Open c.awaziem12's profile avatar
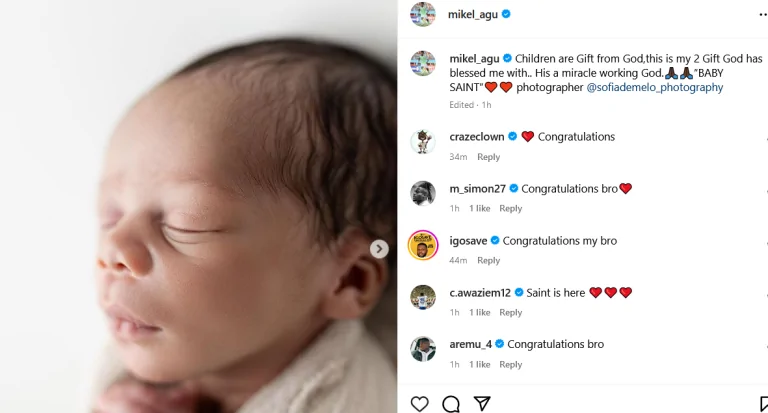Viewport: 768px width, 413px height. coord(423,297)
